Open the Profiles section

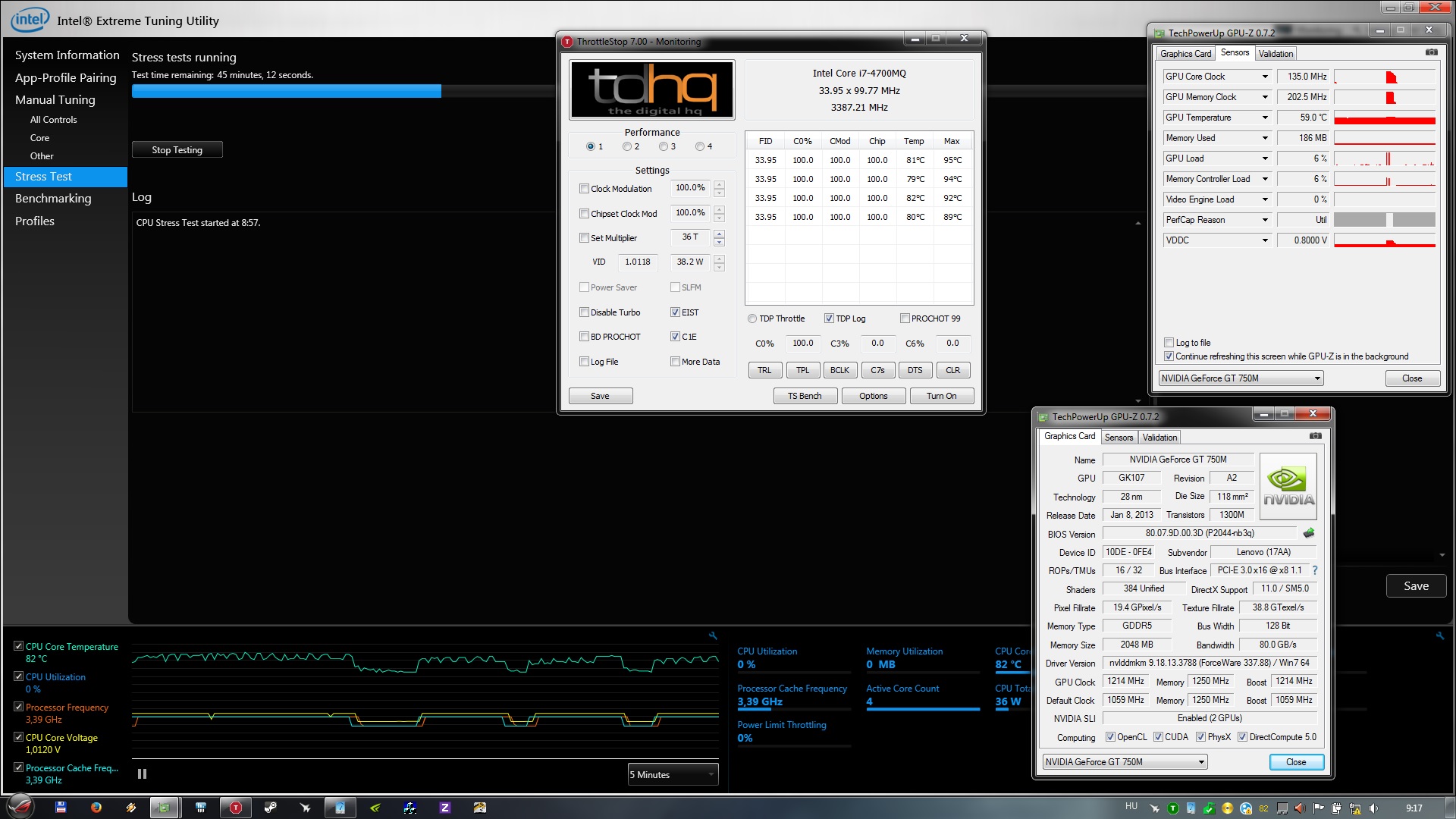coord(35,221)
